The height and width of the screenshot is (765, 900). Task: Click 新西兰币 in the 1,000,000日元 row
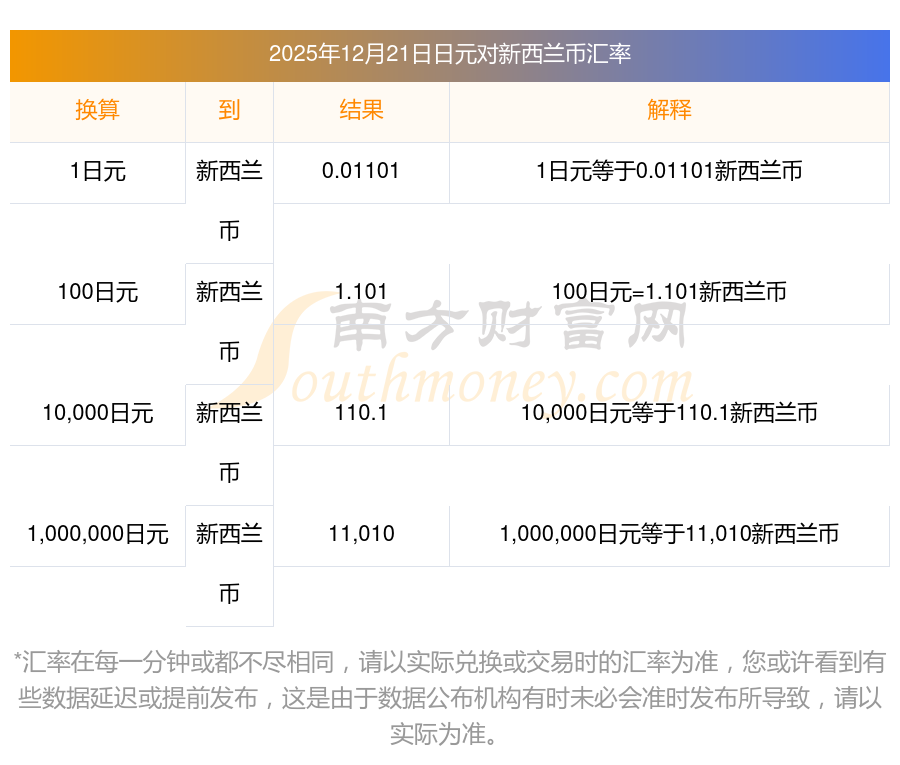pyautogui.click(x=229, y=563)
